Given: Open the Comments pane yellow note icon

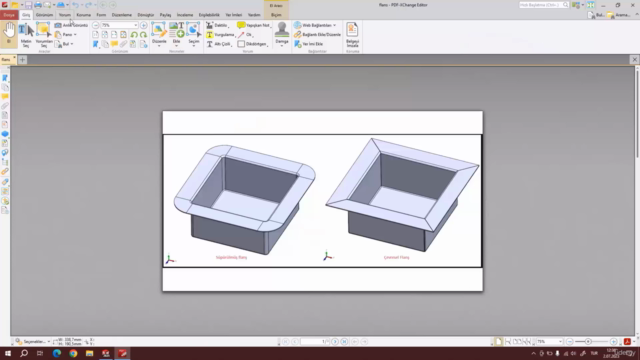Looking at the screenshot, I should 5,97.
